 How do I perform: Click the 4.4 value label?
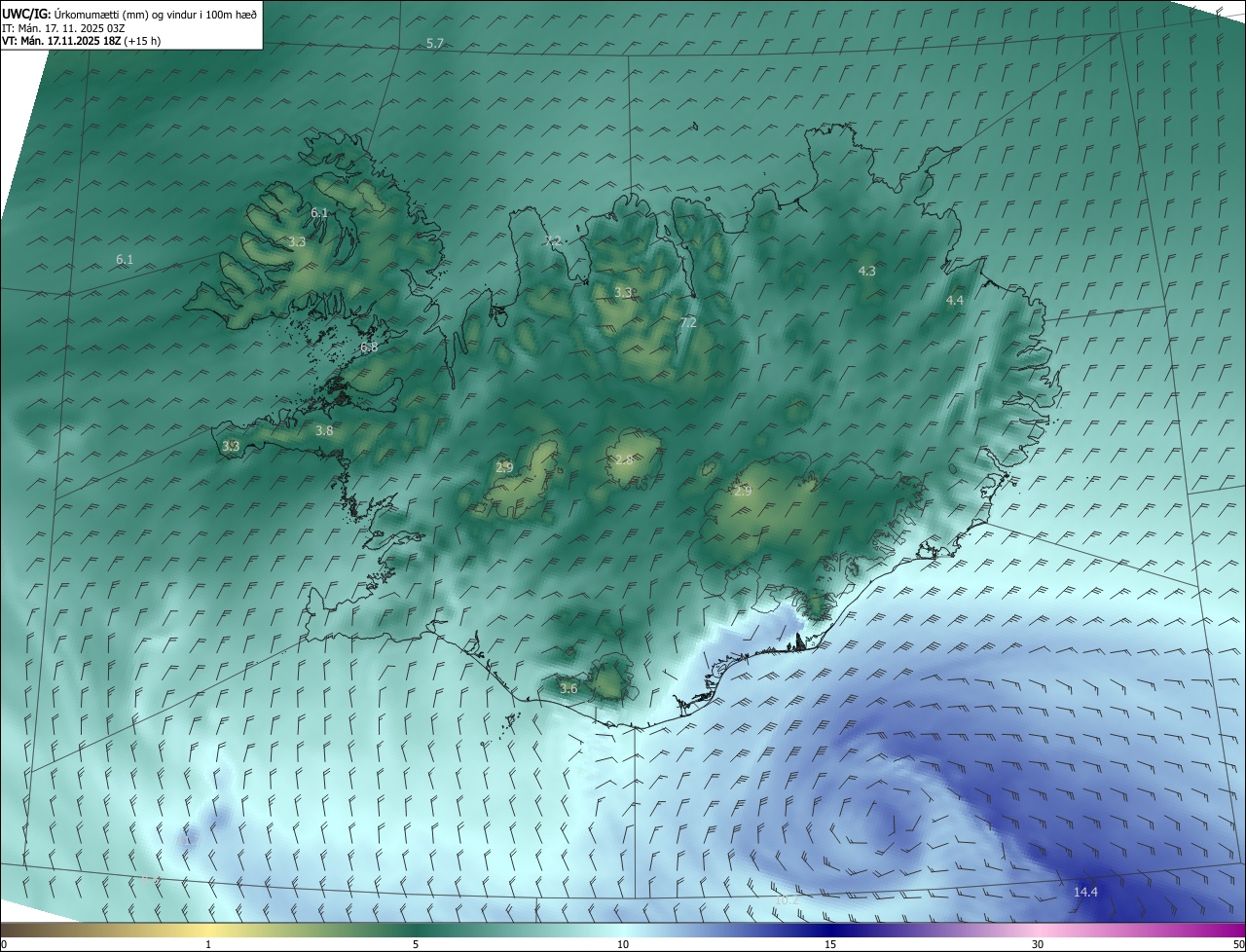[x=955, y=300]
